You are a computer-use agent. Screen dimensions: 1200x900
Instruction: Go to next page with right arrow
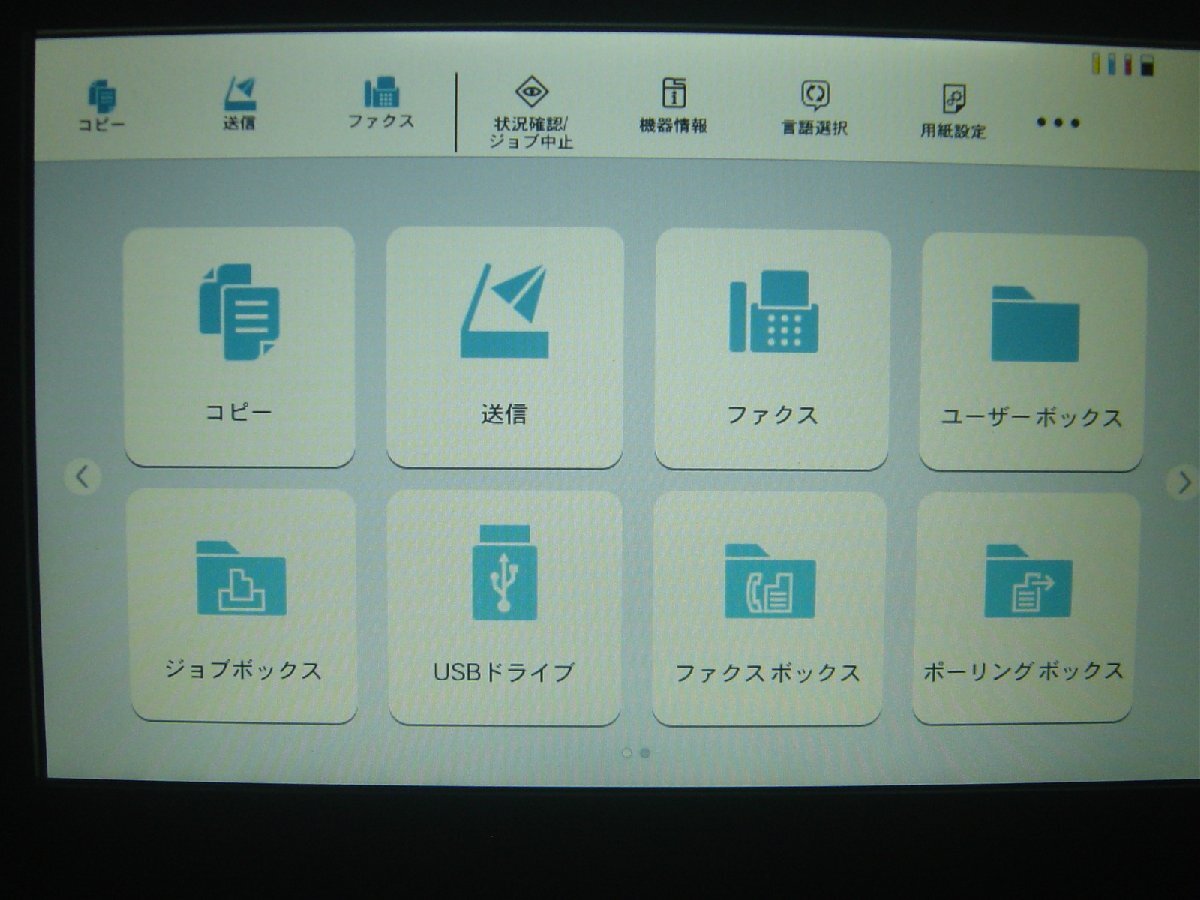tap(1184, 483)
